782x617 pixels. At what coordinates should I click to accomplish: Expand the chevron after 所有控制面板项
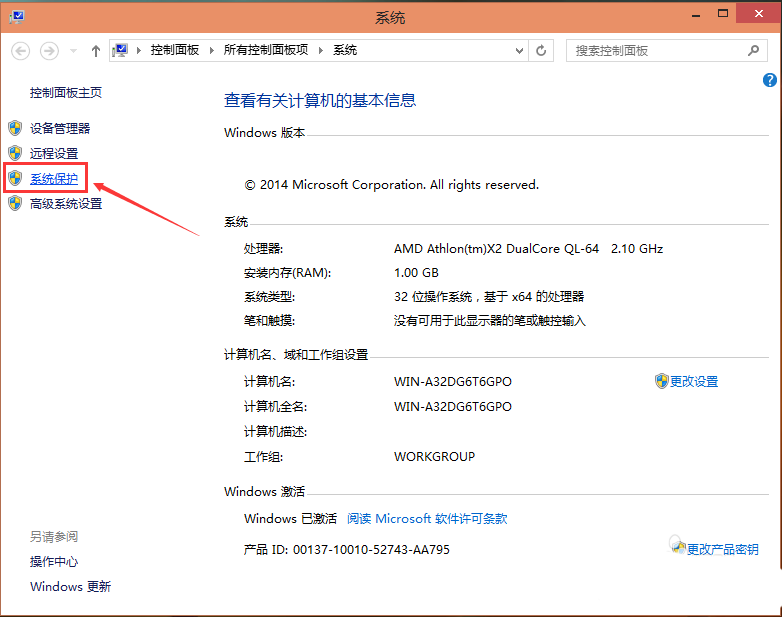[x=321, y=50]
